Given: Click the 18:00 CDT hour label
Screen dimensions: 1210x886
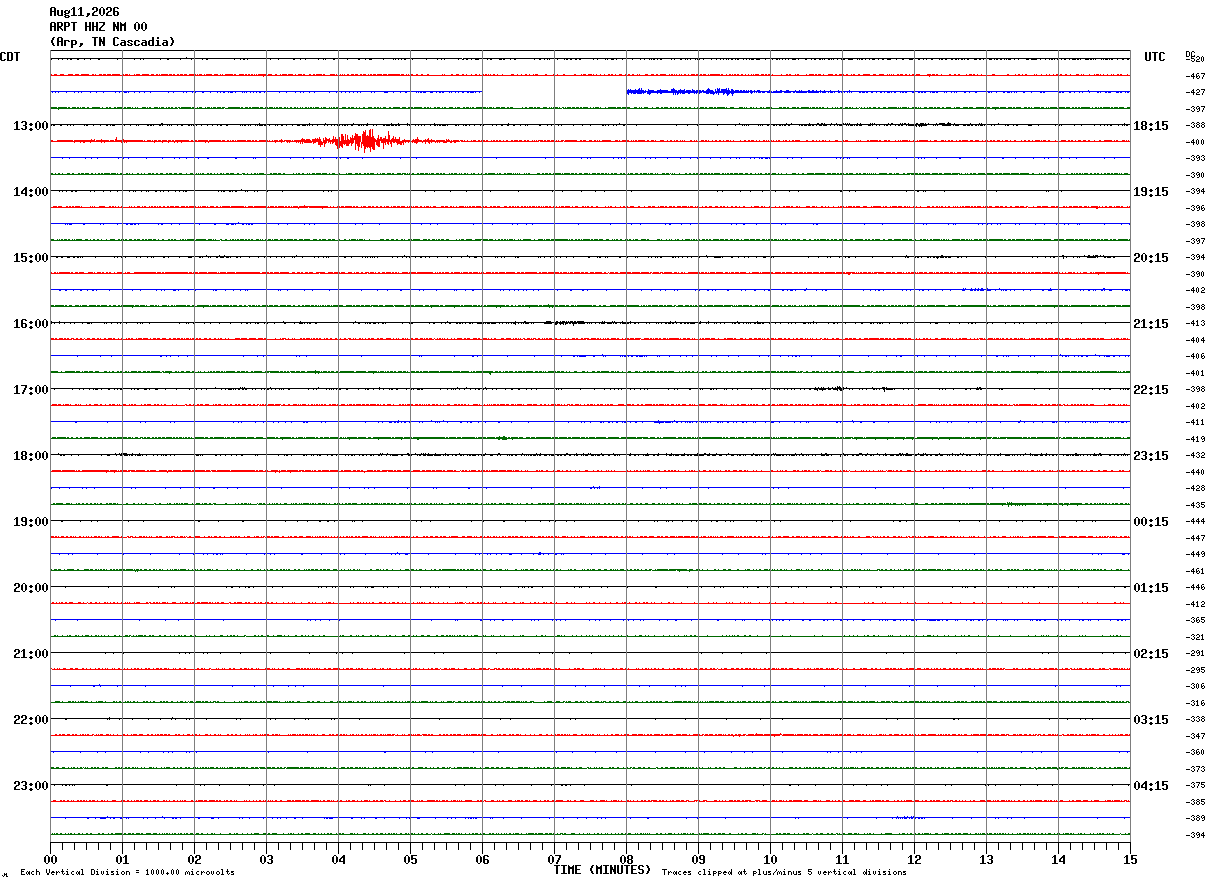Looking at the screenshot, I should [x=31, y=456].
